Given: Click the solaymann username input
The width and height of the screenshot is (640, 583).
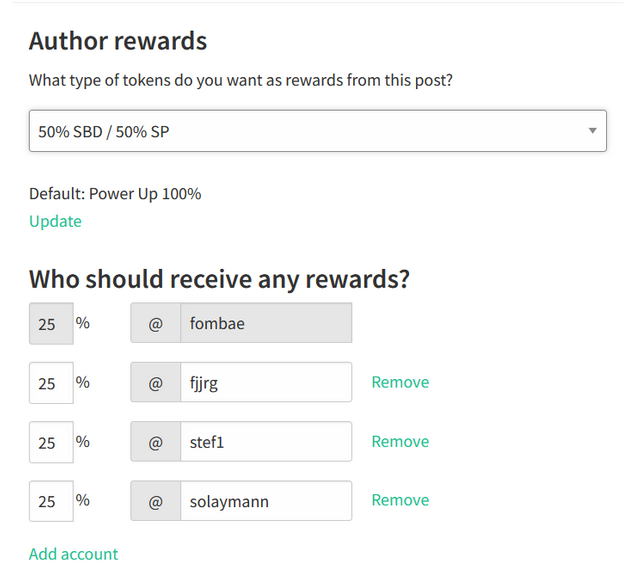Looking at the screenshot, I should point(265,501).
